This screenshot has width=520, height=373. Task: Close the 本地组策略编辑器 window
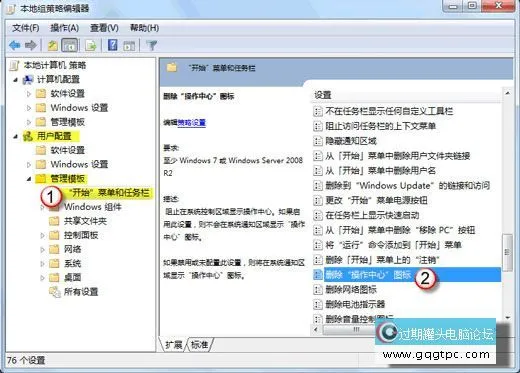[x=498, y=6]
